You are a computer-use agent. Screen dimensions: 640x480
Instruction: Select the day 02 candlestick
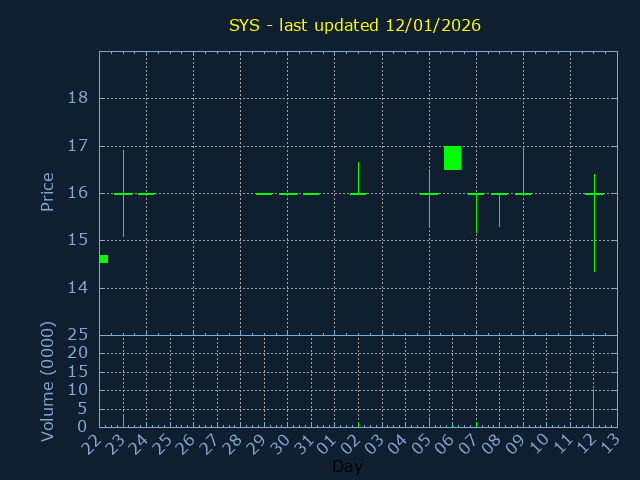coord(358,180)
